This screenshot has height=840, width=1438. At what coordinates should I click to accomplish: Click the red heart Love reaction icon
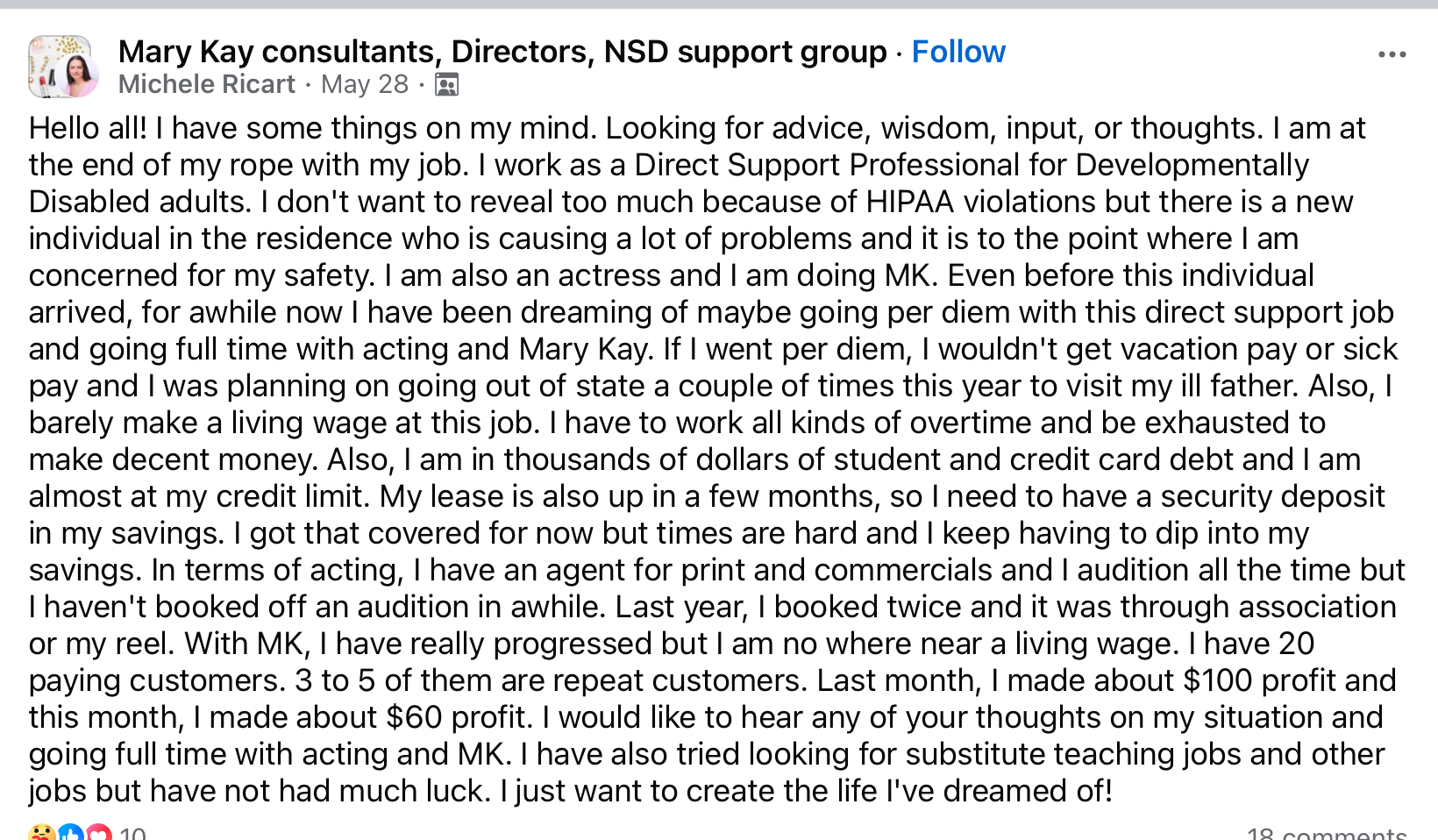98,833
